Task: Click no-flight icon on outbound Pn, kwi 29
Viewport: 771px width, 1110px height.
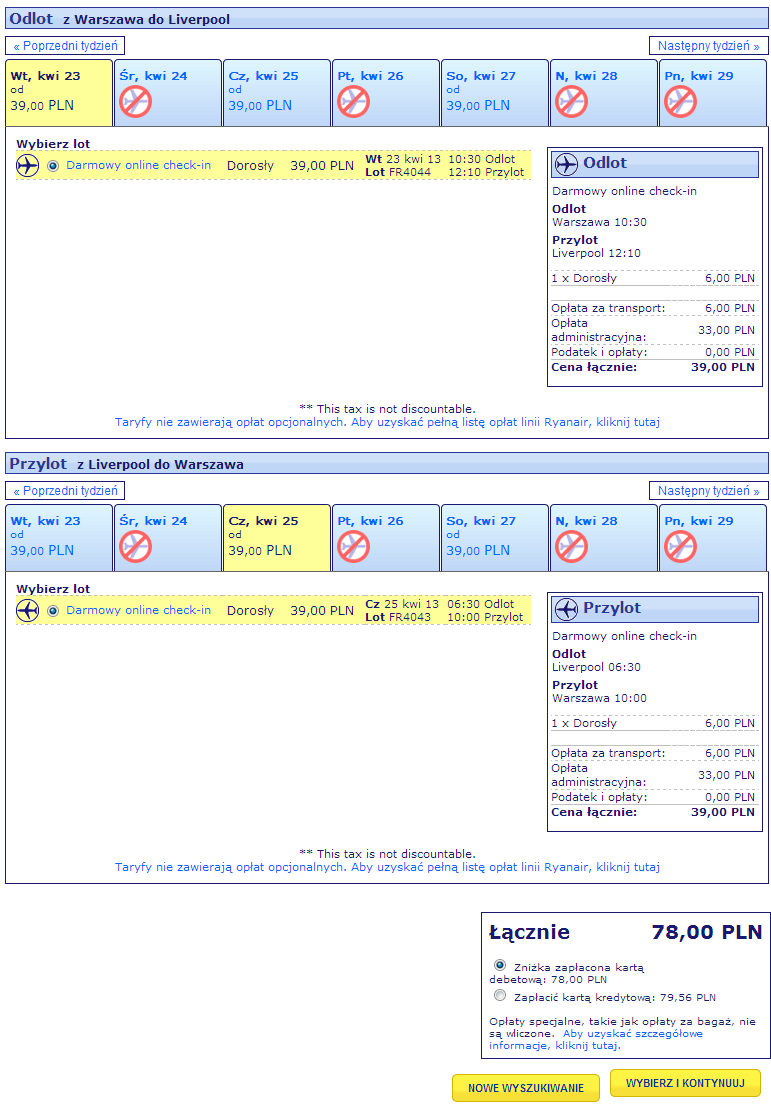Action: click(x=680, y=102)
